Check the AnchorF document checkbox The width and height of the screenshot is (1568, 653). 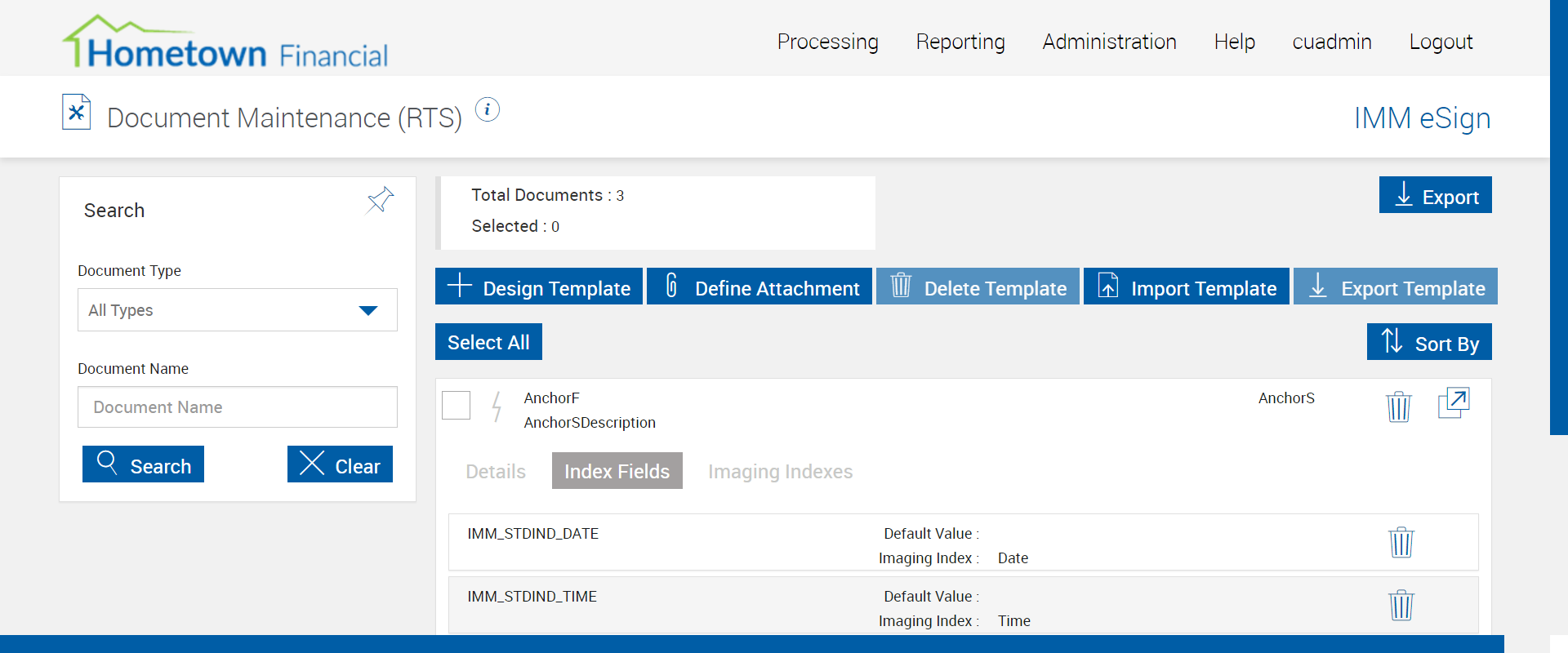456,405
